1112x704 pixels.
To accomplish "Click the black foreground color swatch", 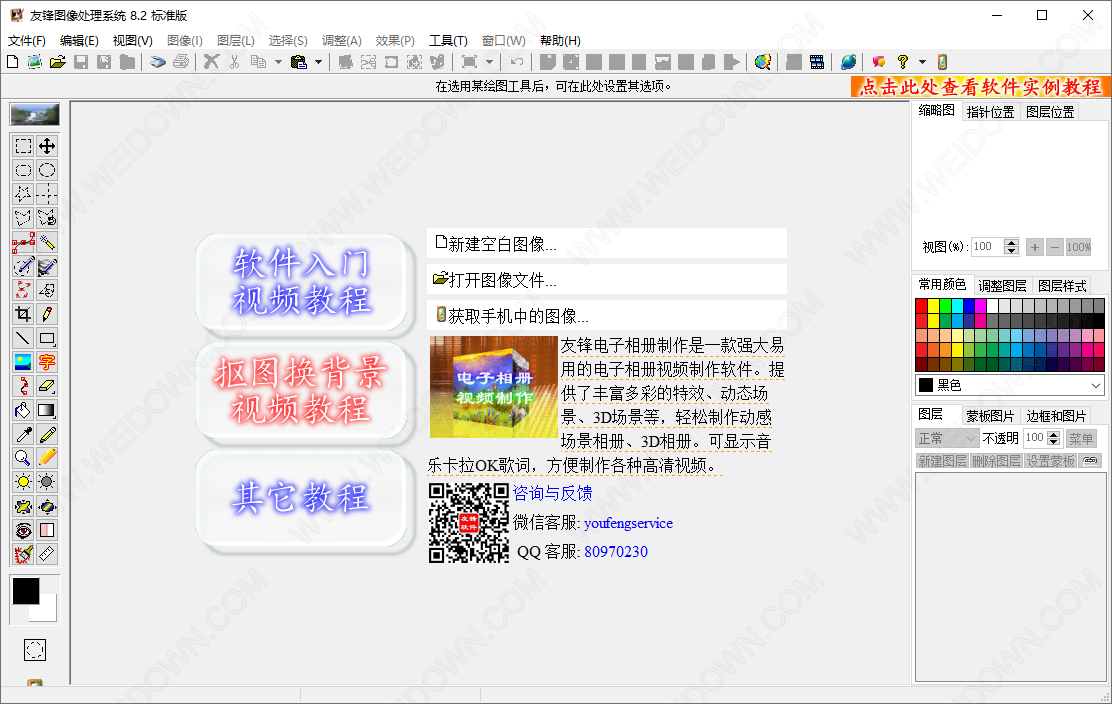I will point(26,591).
